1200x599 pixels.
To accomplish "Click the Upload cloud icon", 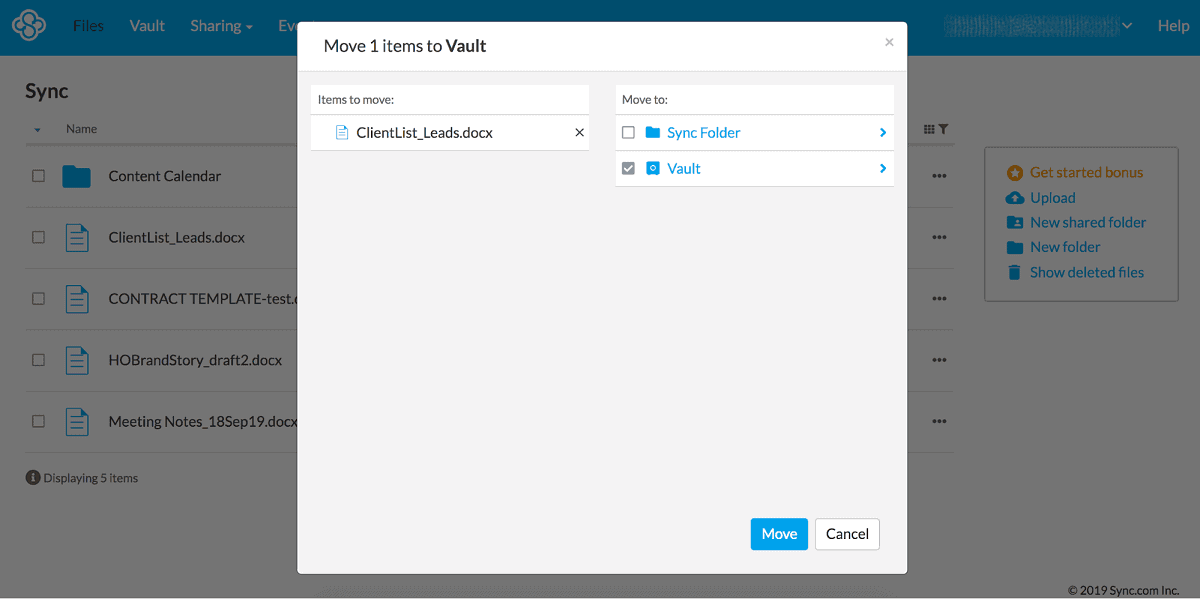I will (1016, 197).
